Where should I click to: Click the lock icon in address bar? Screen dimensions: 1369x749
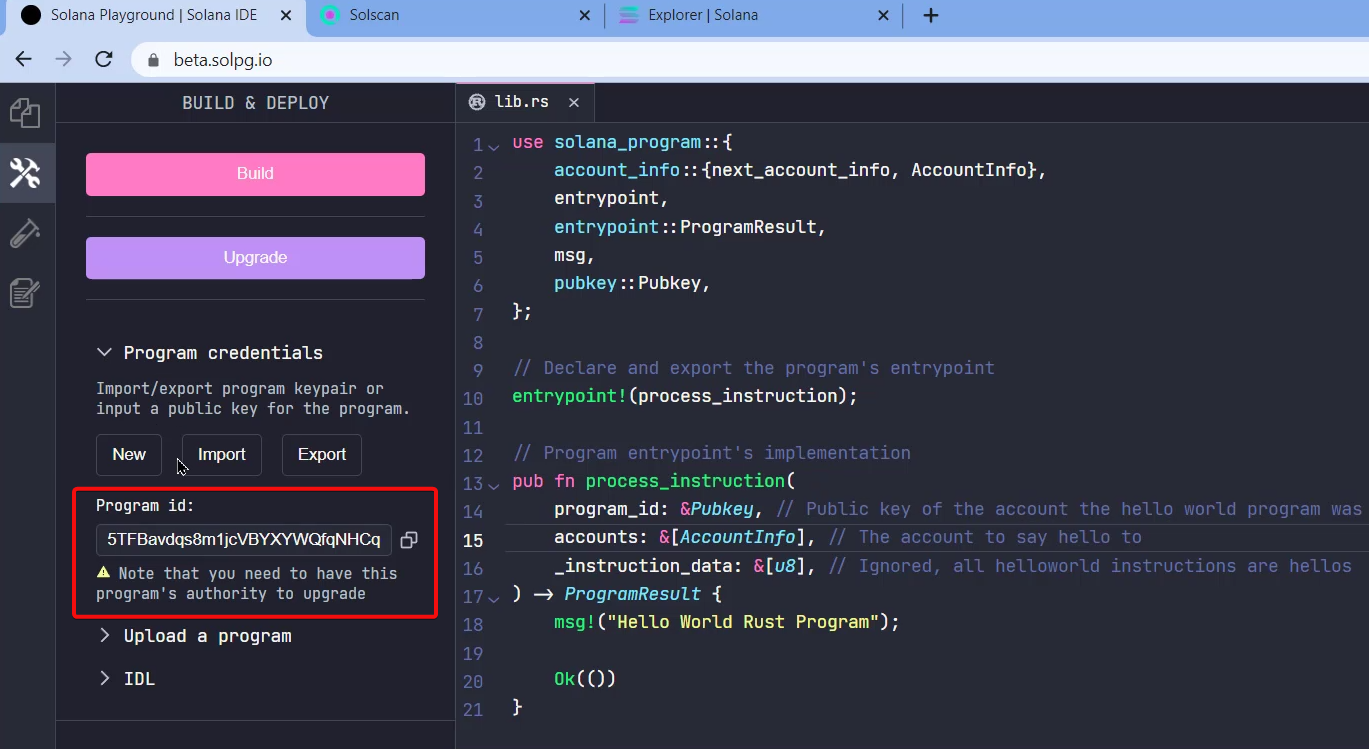tap(153, 60)
